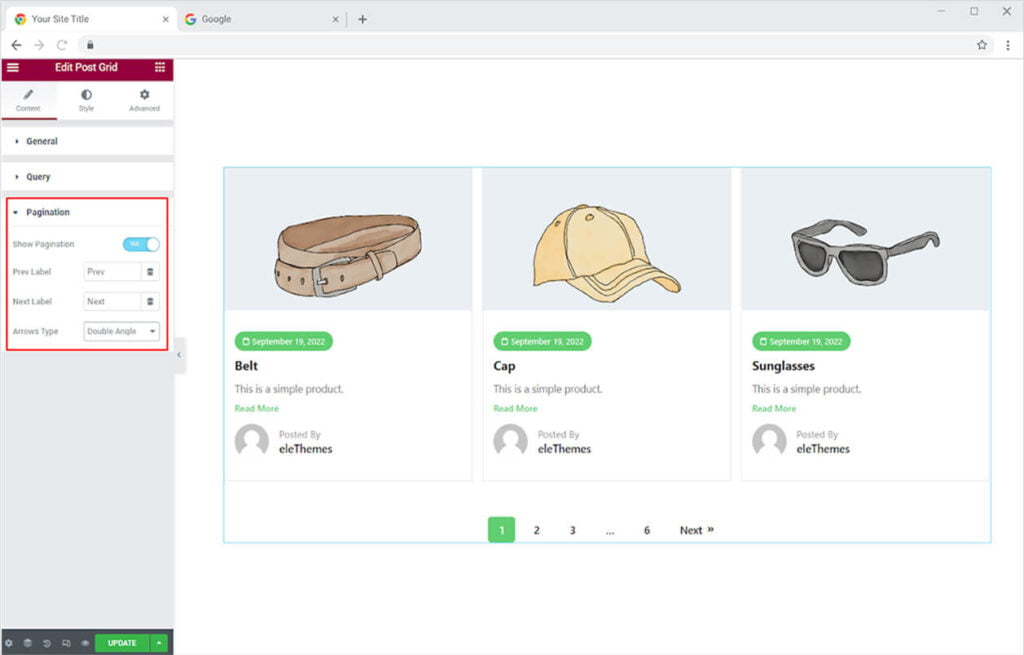Toggle the Show Pagination switch
The image size is (1024, 655).
pyautogui.click(x=141, y=244)
